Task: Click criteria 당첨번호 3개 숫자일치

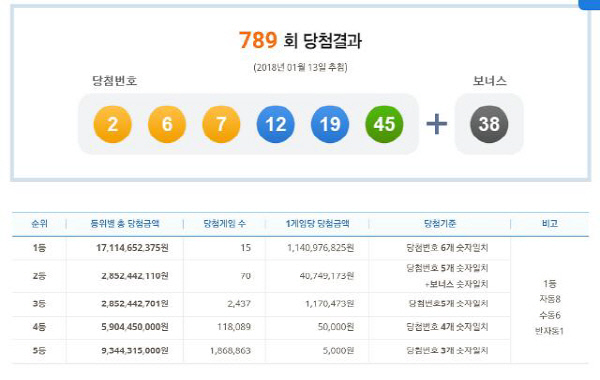Action: click(447, 351)
